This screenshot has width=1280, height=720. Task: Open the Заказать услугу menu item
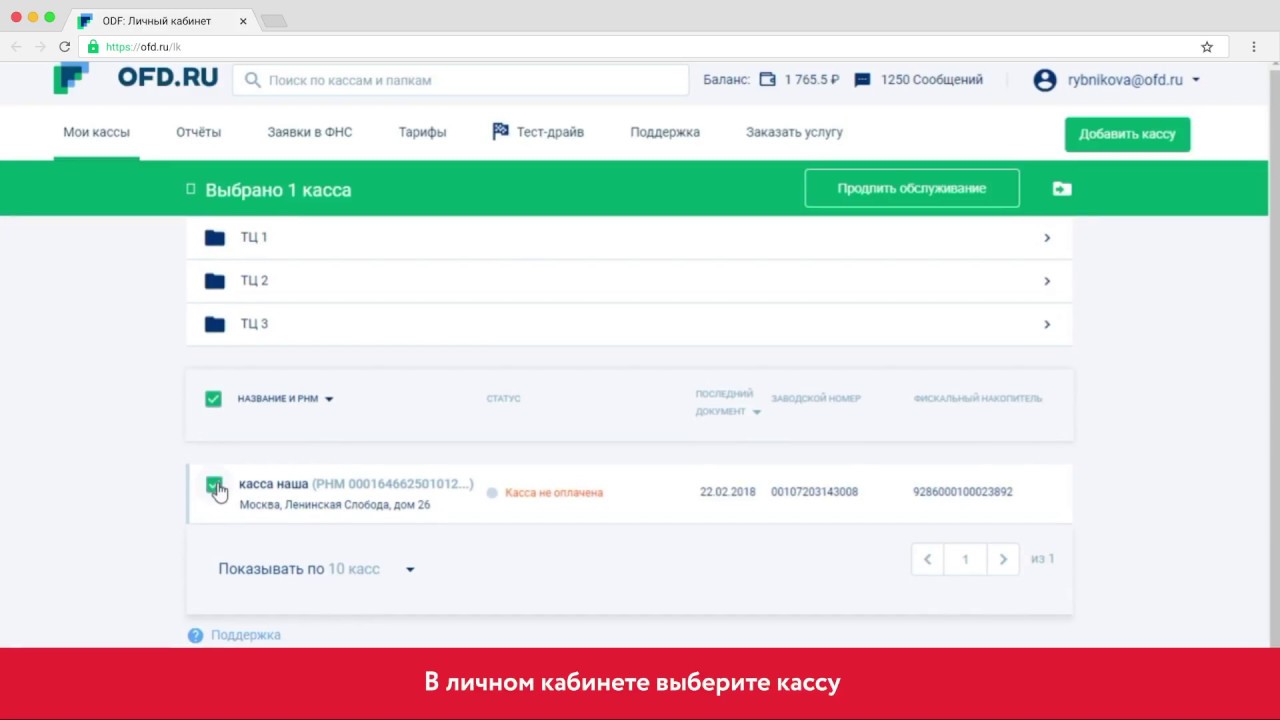click(794, 132)
